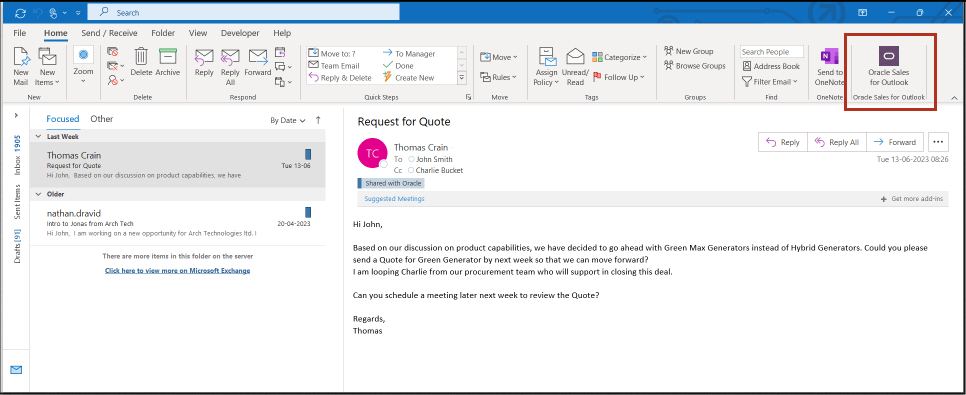The width and height of the screenshot is (966, 395).
Task: Open Sent Items folder in sidebar
Action: [x=17, y=203]
